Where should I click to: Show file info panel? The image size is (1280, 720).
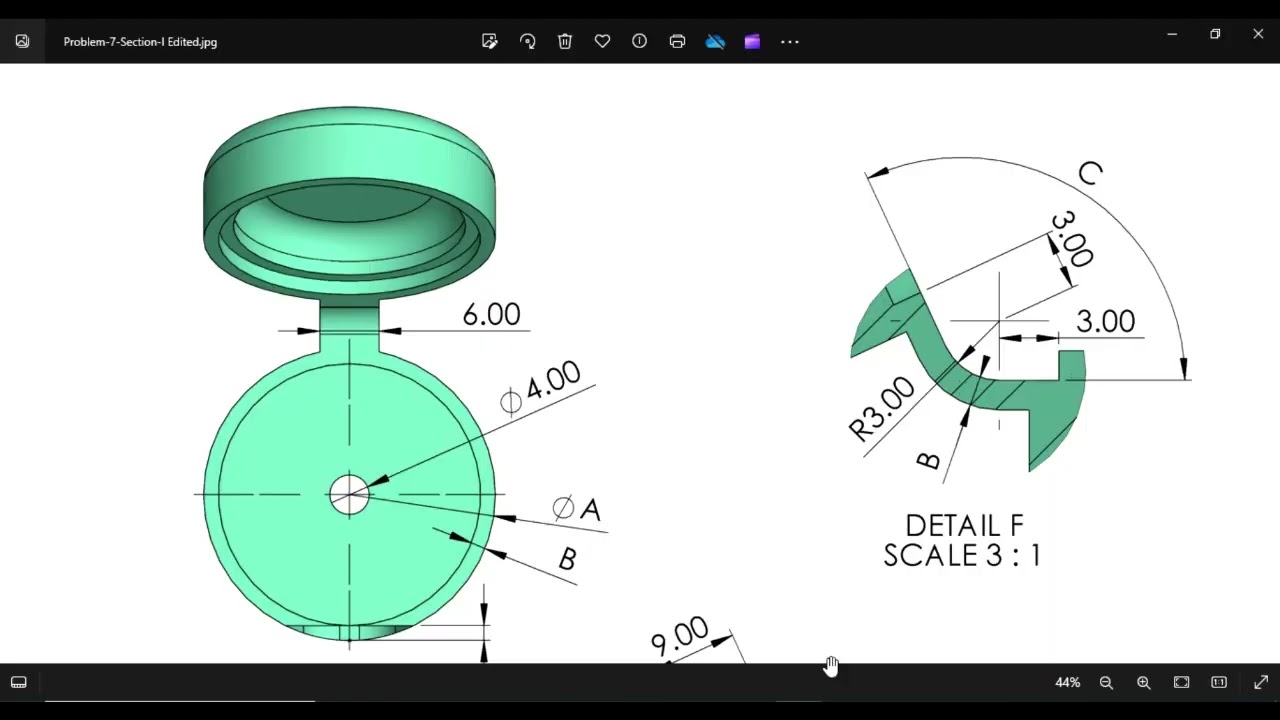[x=640, y=41]
